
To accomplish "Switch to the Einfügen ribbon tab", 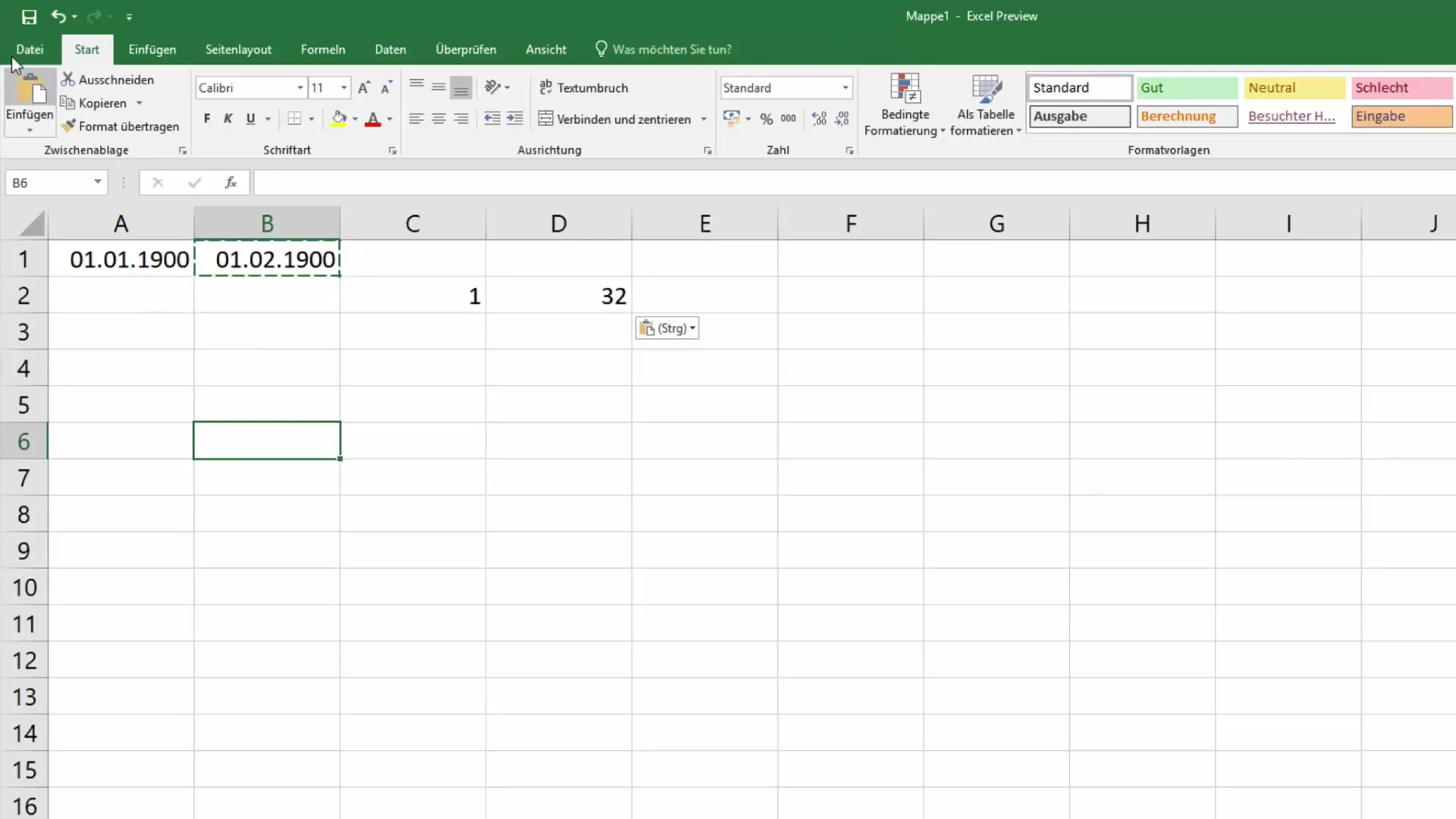I will tap(152, 49).
